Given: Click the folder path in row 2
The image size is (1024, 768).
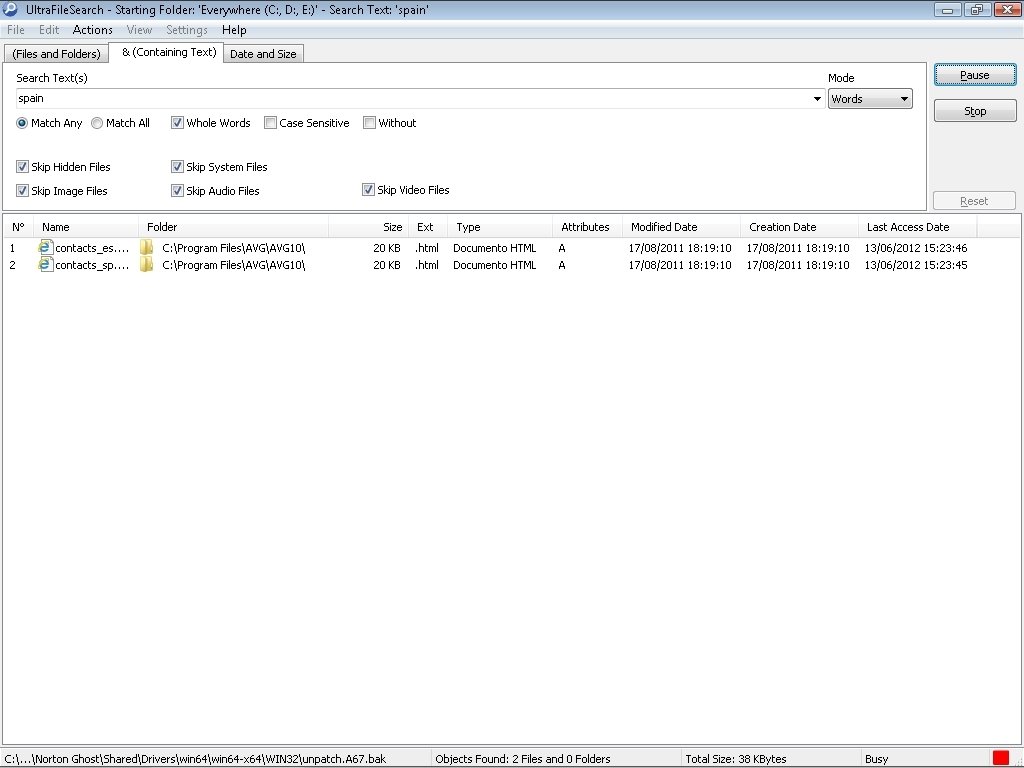Looking at the screenshot, I should coord(234,265).
